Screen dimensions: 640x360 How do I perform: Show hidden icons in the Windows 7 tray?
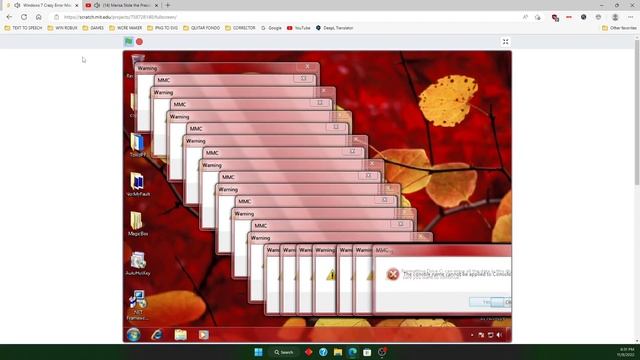(x=472, y=335)
